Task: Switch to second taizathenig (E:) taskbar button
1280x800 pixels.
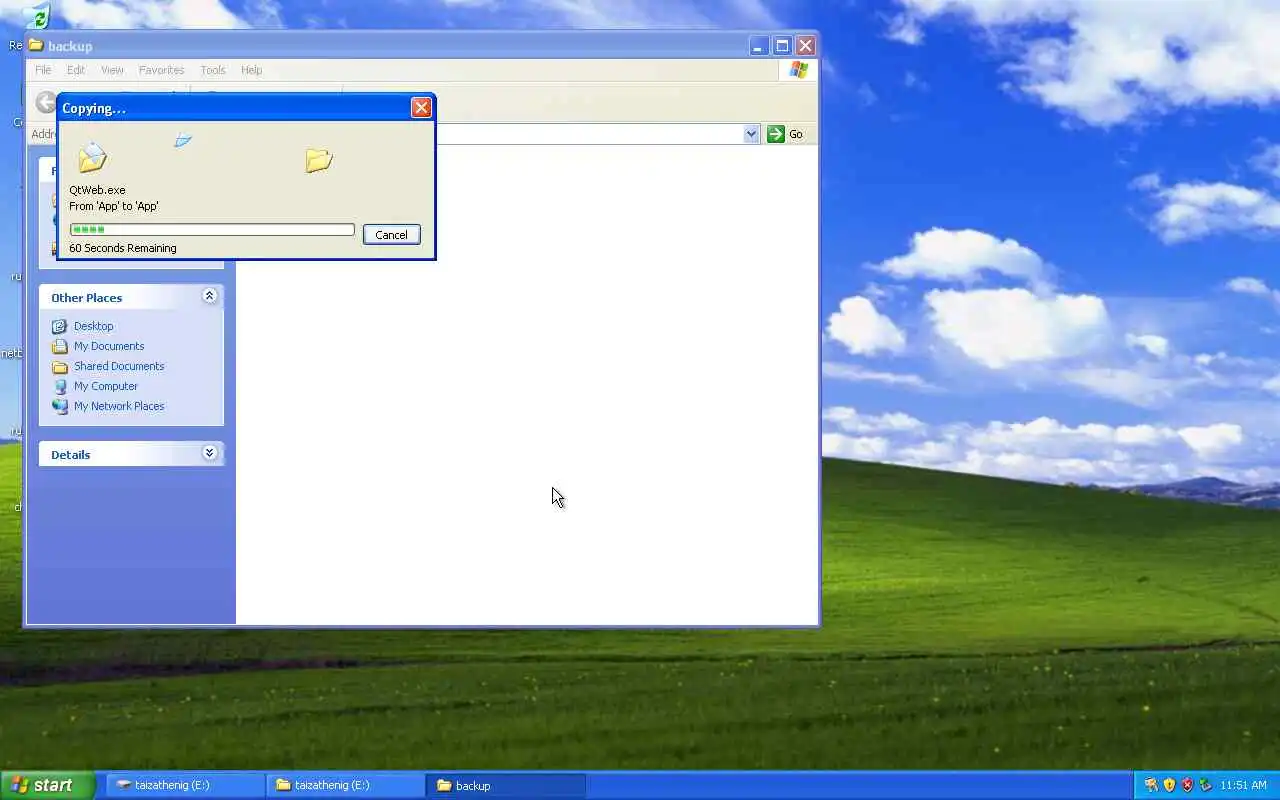Action: [345, 785]
